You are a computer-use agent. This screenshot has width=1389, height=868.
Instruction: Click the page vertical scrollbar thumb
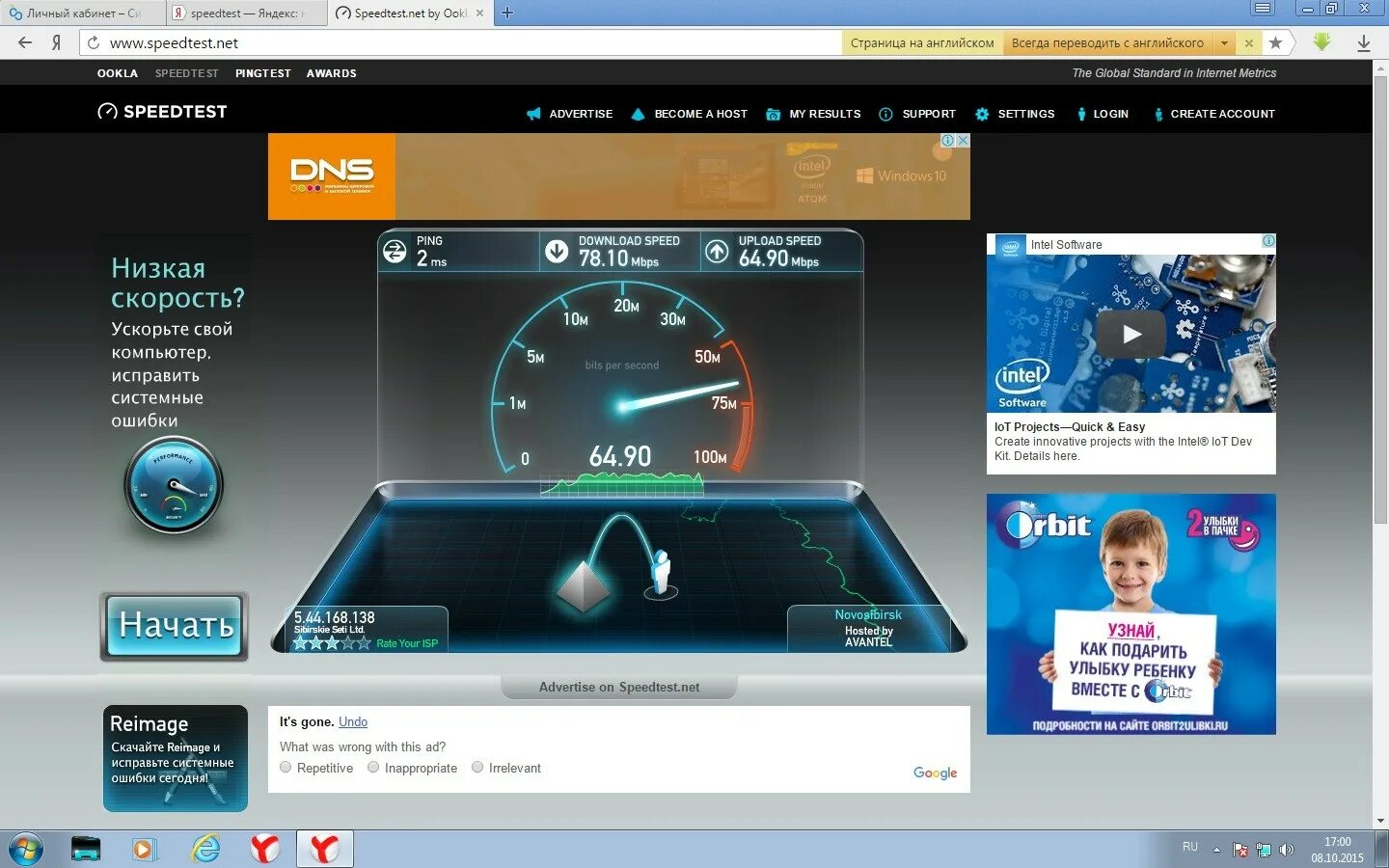click(1380, 301)
